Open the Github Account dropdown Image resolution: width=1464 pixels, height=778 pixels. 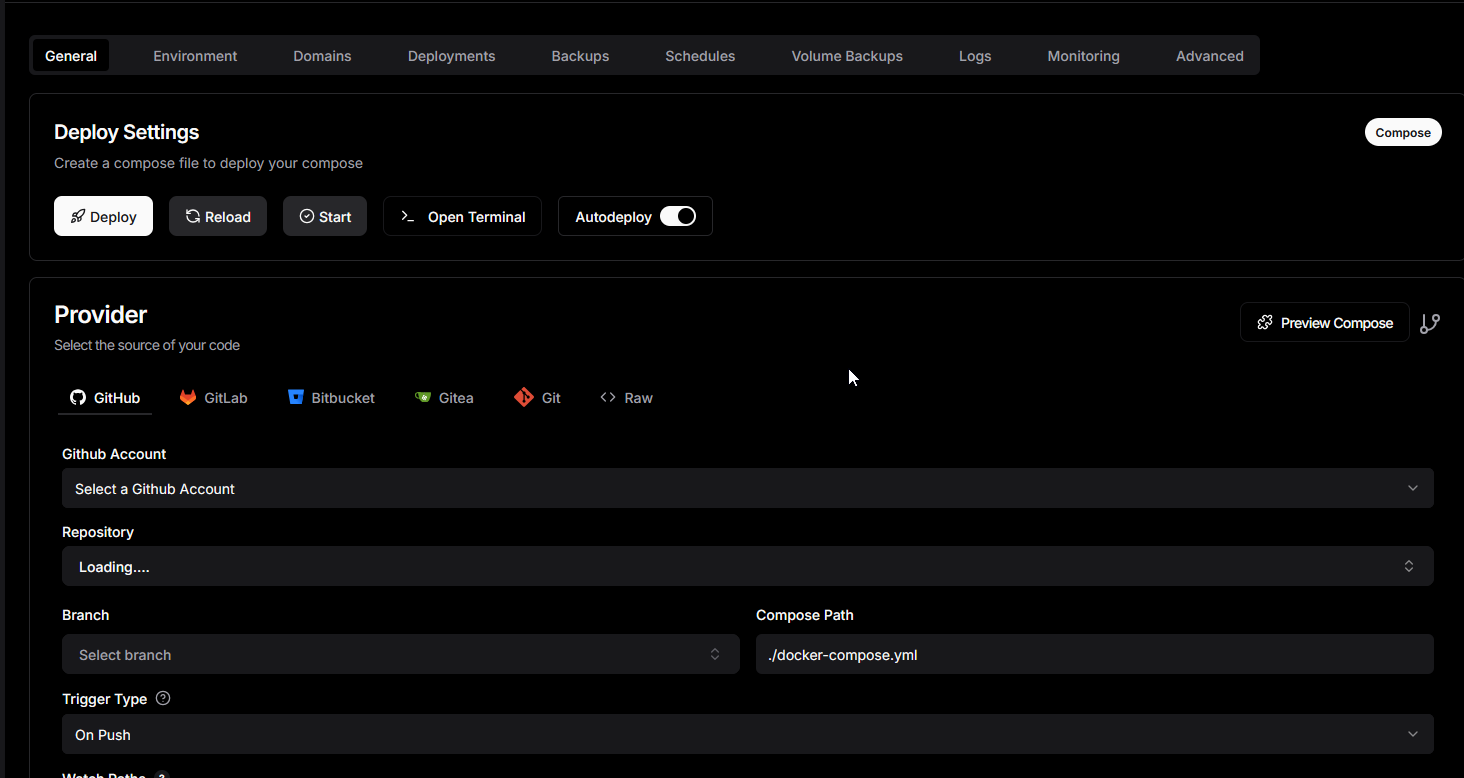pyautogui.click(x=747, y=489)
